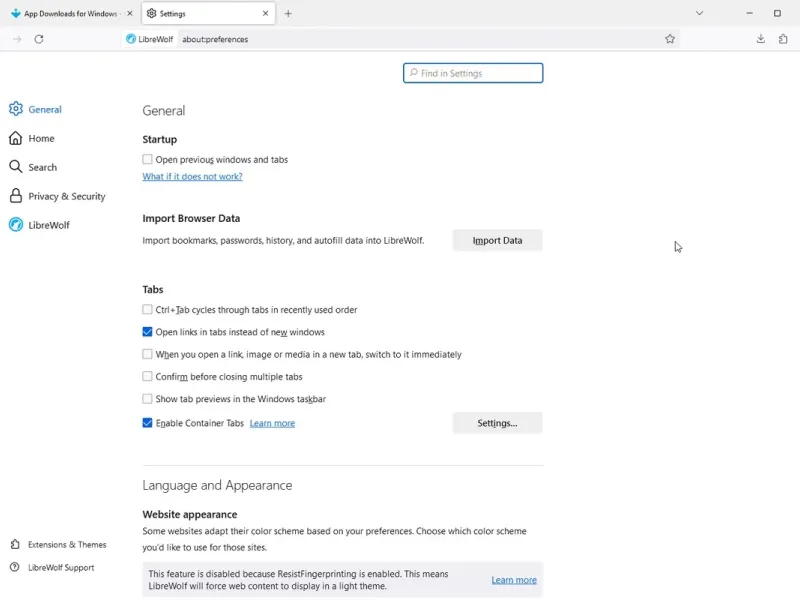Open Container Tabs Settings button
800x600 pixels.
[497, 423]
